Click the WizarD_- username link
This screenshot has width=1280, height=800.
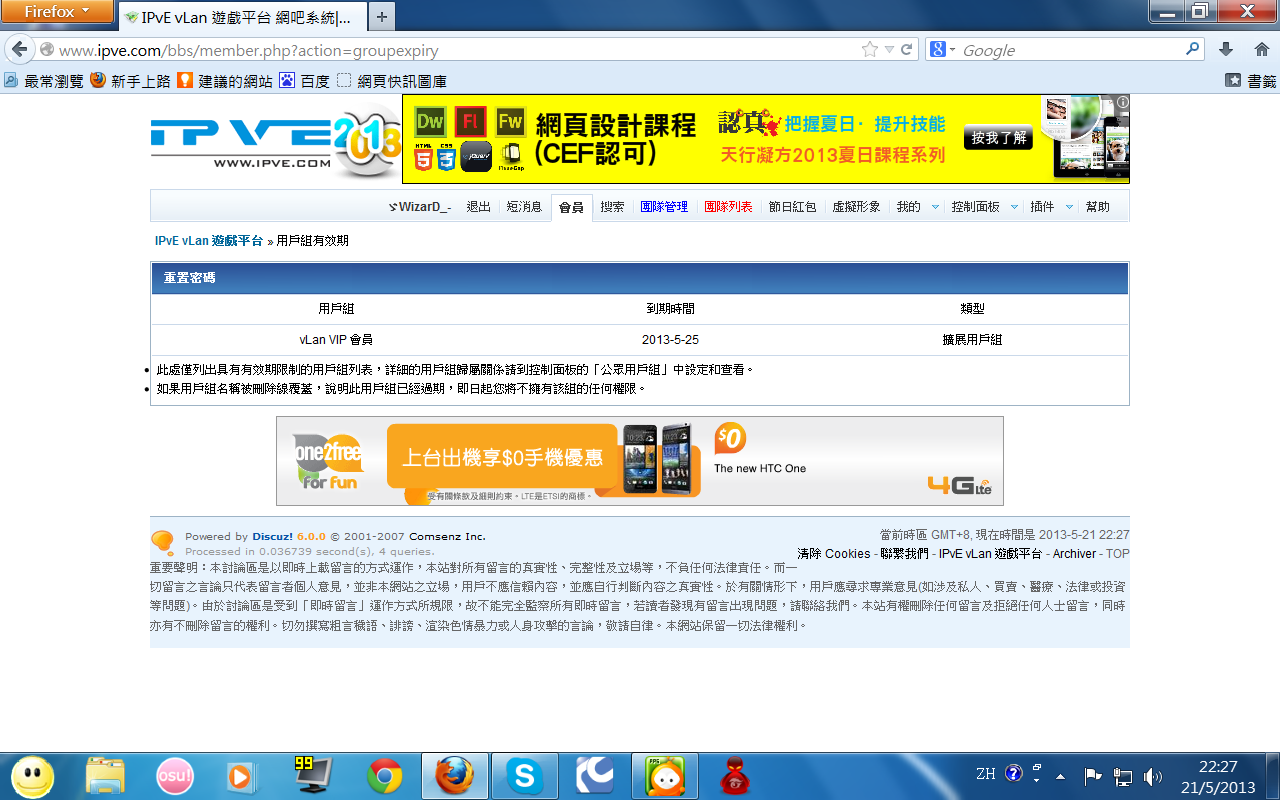click(x=421, y=207)
